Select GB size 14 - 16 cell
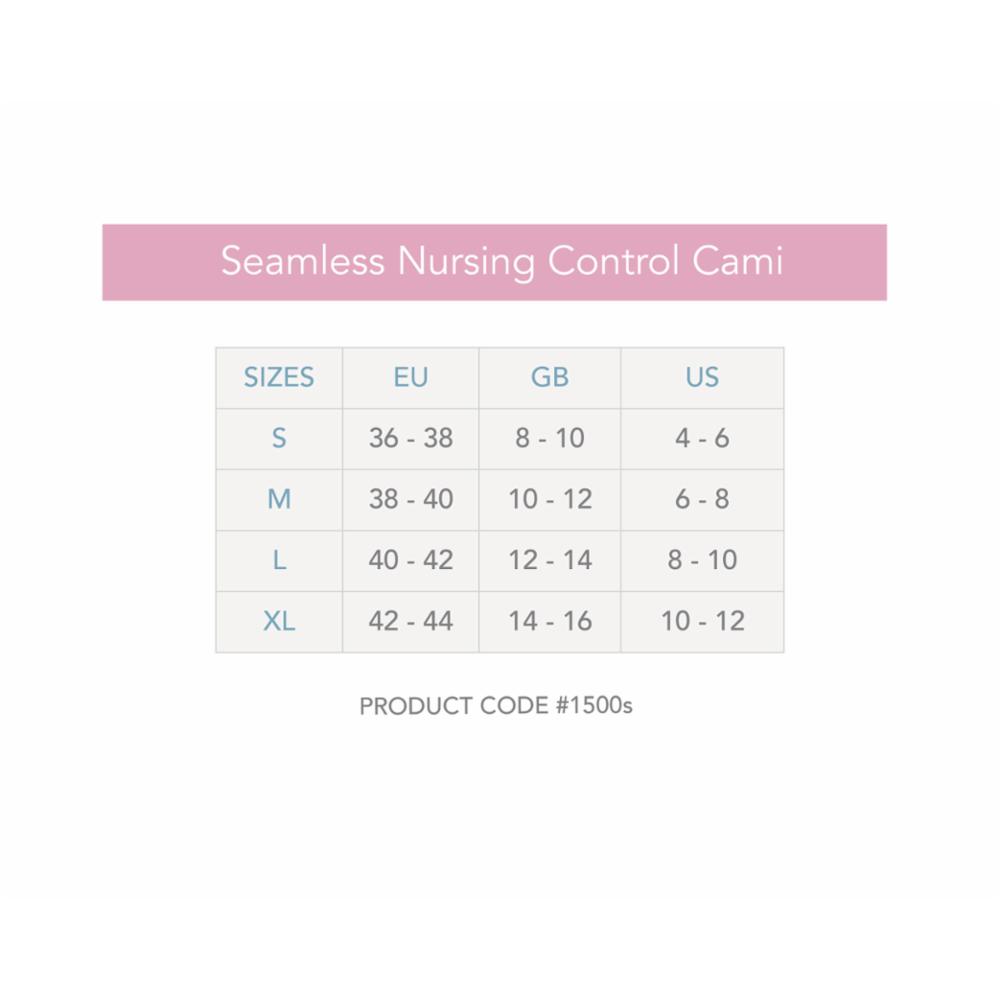The image size is (1000, 1000). 550,622
